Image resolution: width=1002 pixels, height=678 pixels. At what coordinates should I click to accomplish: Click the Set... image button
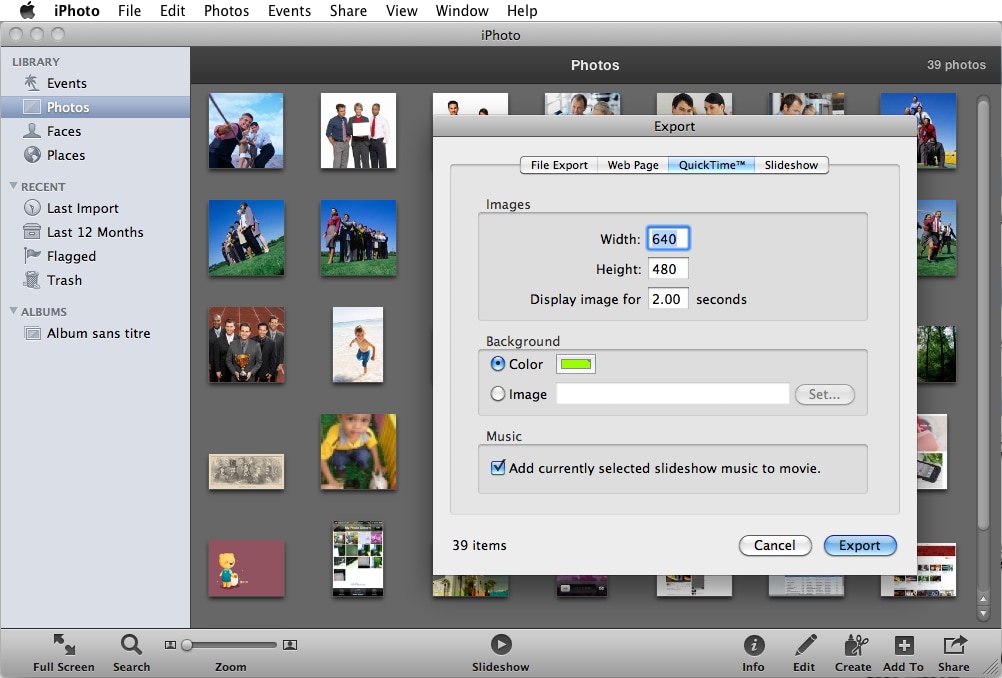point(824,394)
